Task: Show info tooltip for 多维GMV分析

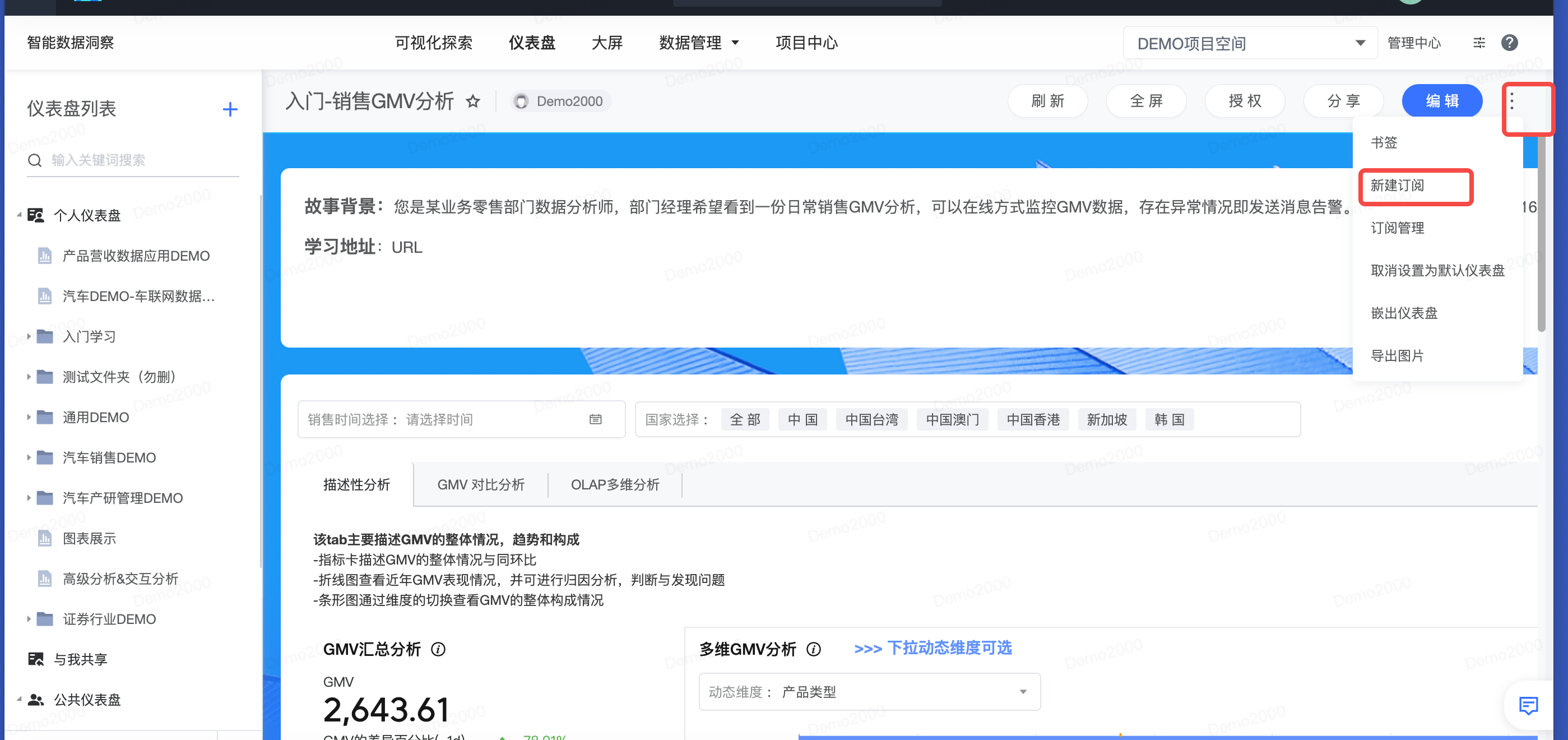Action: point(814,649)
